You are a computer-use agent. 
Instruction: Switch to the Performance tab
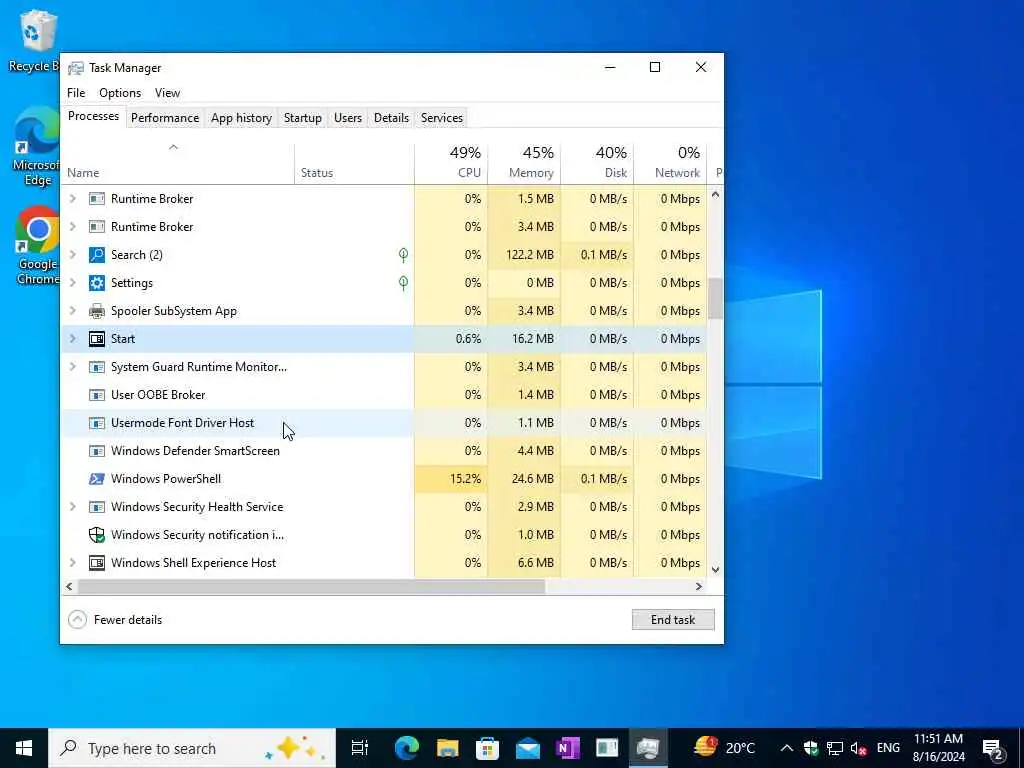[165, 118]
